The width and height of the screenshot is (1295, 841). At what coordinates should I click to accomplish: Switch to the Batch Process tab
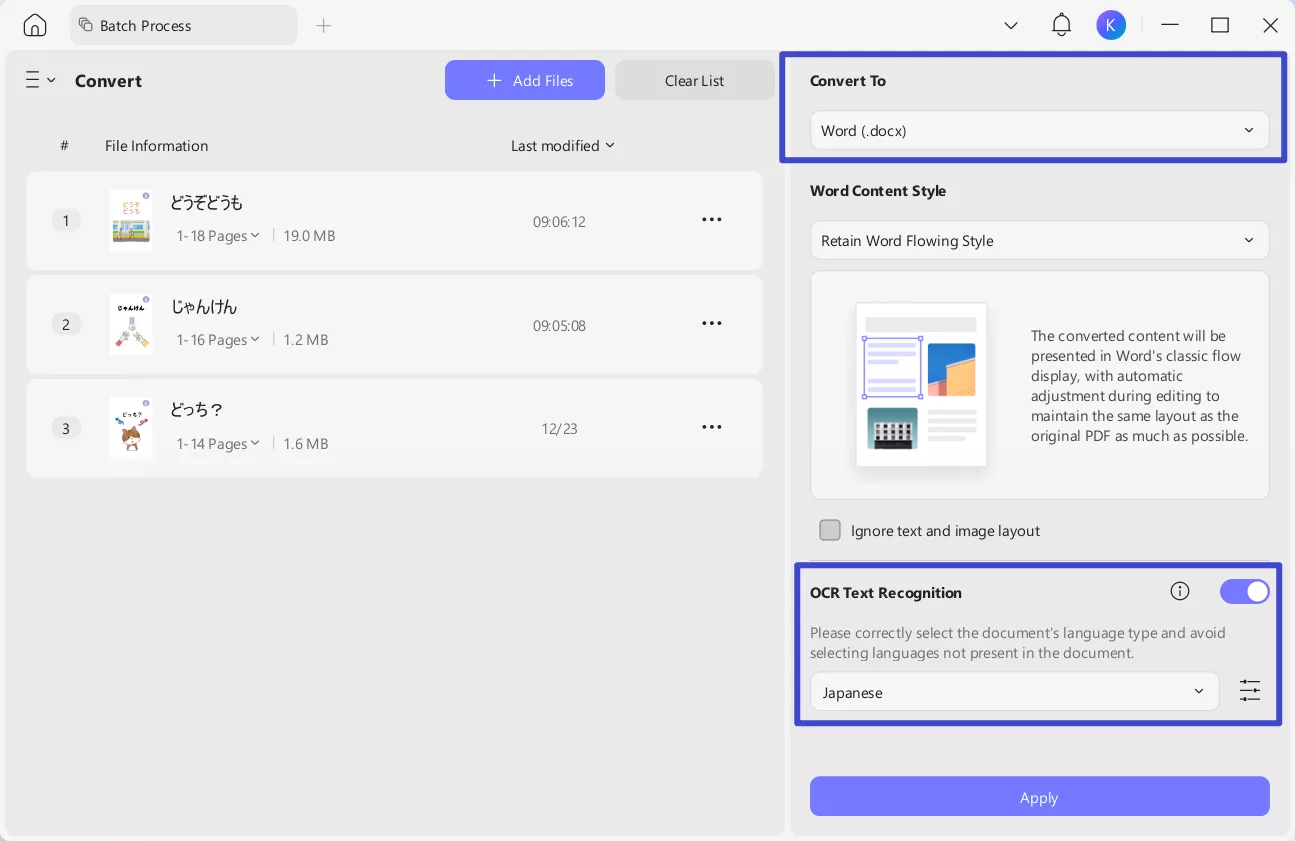click(x=183, y=26)
